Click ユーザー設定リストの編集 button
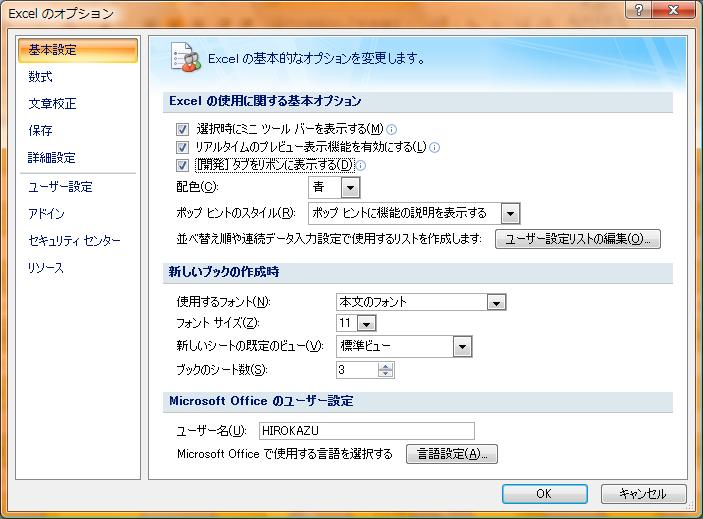Image resolution: width=703 pixels, height=519 pixels. [577, 239]
